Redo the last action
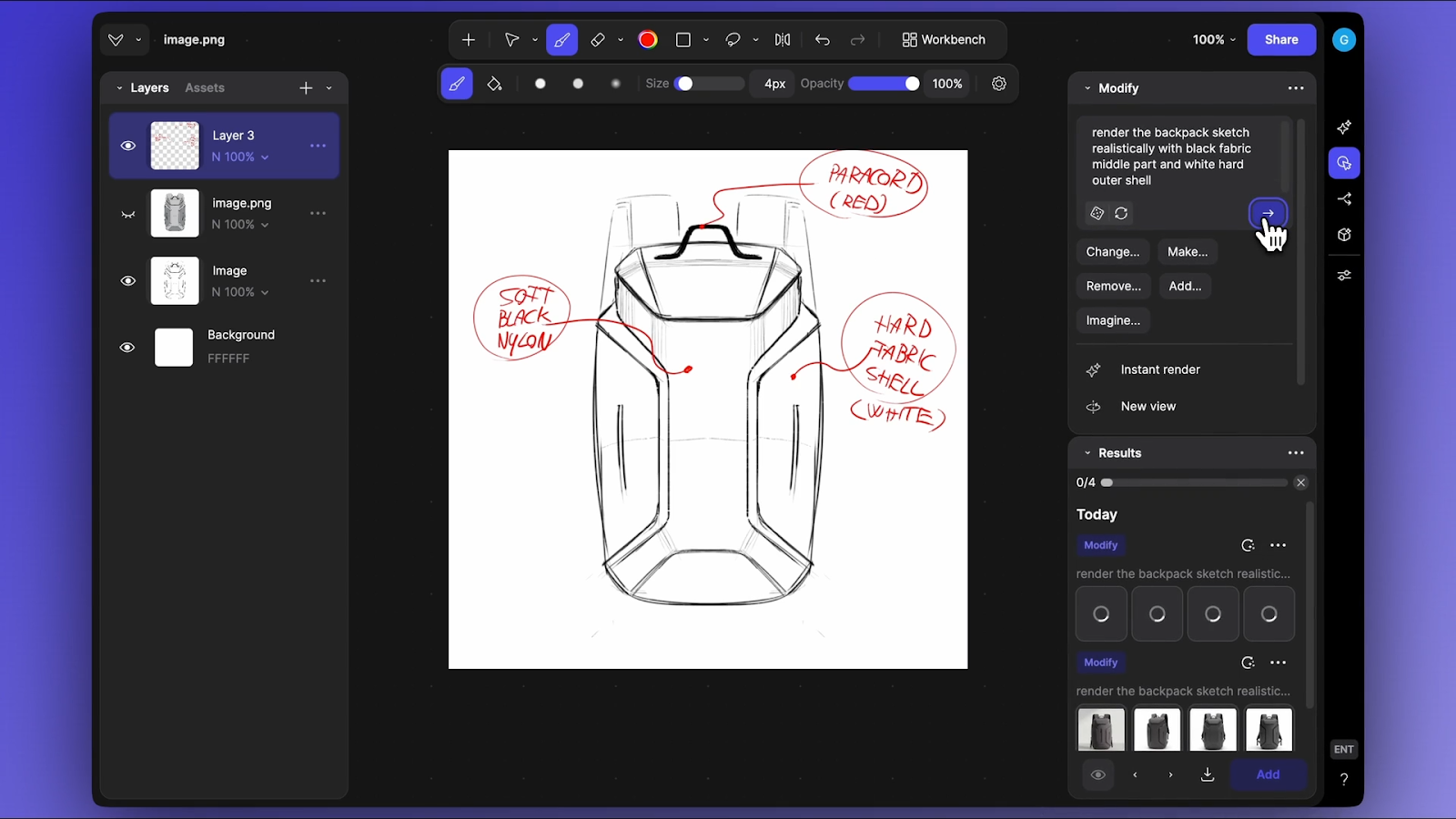This screenshot has width=1456, height=819. pos(857,40)
